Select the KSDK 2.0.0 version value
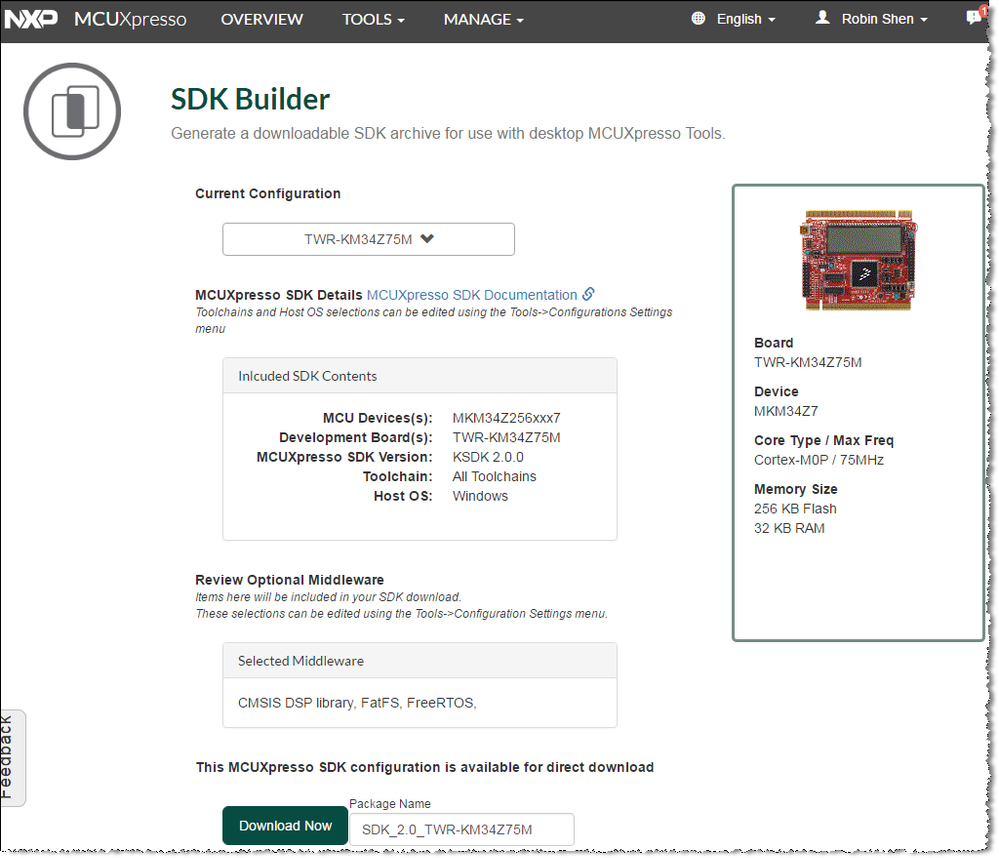The image size is (999, 858). click(488, 457)
